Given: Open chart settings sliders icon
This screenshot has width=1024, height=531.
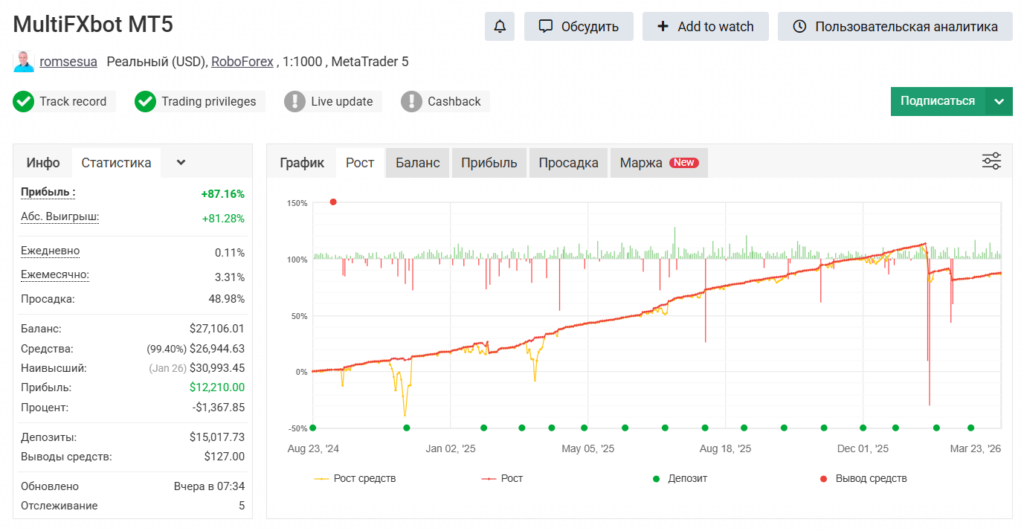Looking at the screenshot, I should click(x=991, y=161).
